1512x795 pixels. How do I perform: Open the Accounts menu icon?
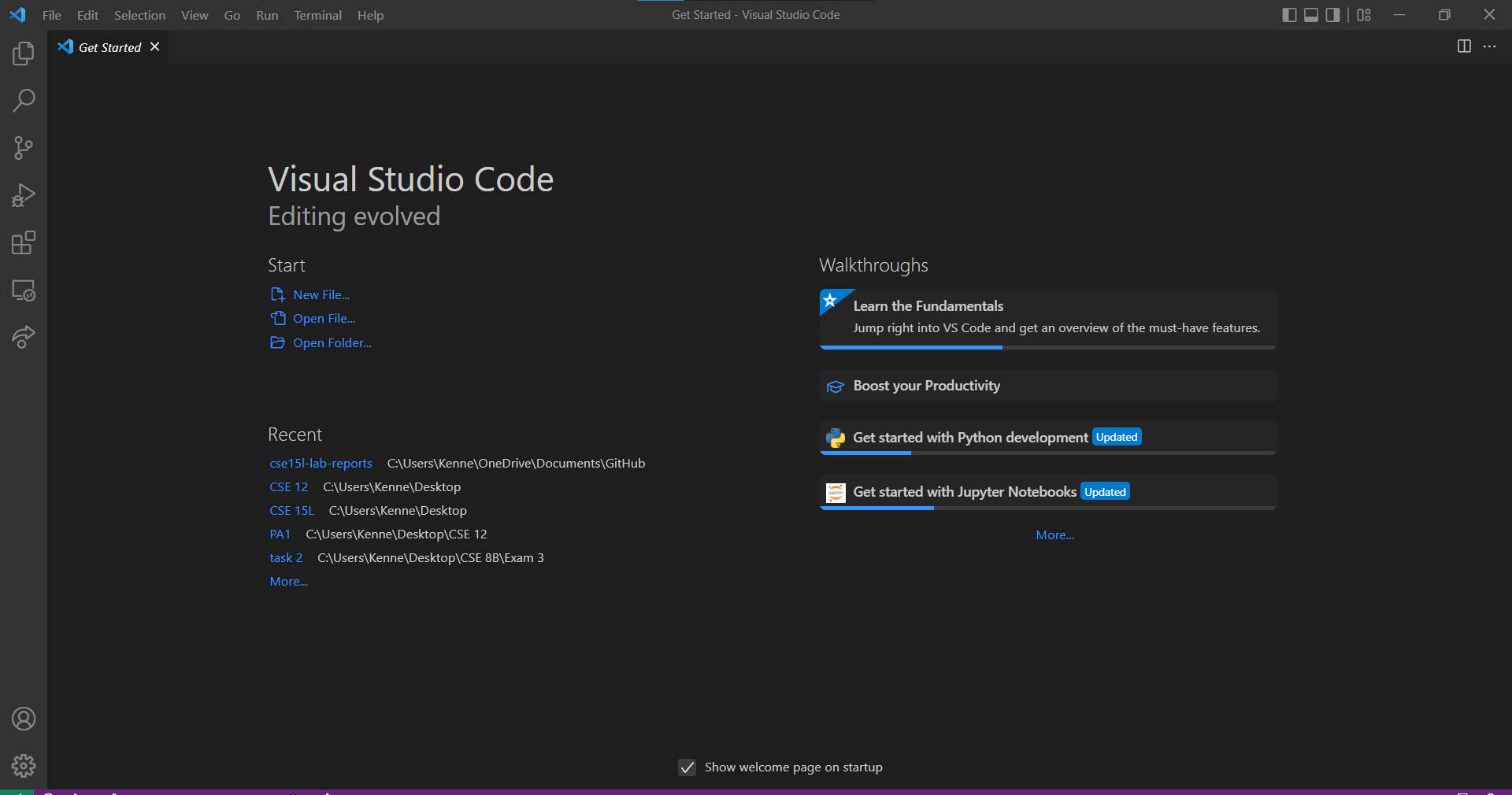(24, 719)
